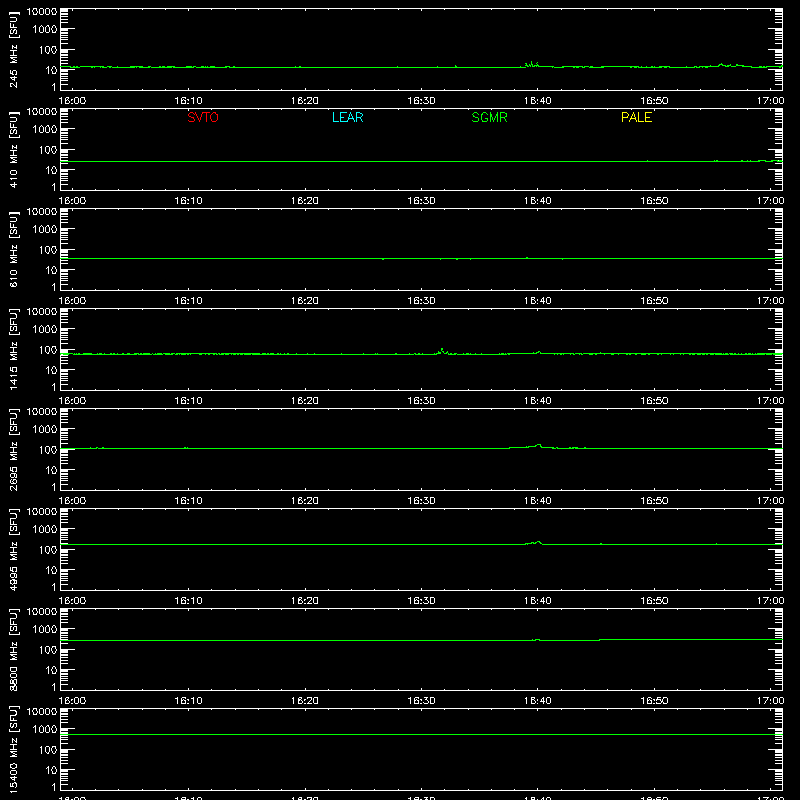
Task: Click the 16:30 label under the 1415 MHz panel
Action: coord(421,401)
